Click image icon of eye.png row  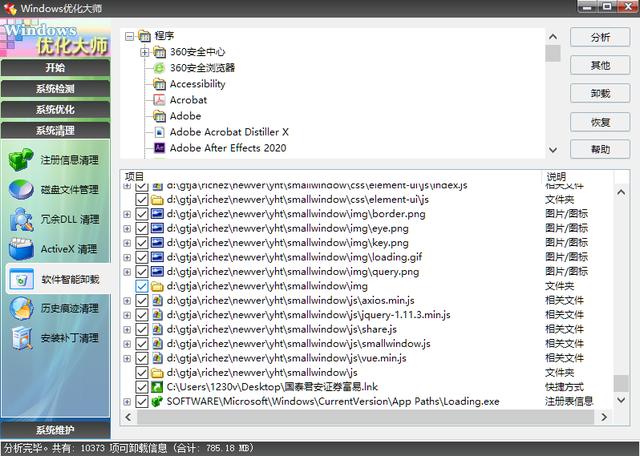pos(157,228)
